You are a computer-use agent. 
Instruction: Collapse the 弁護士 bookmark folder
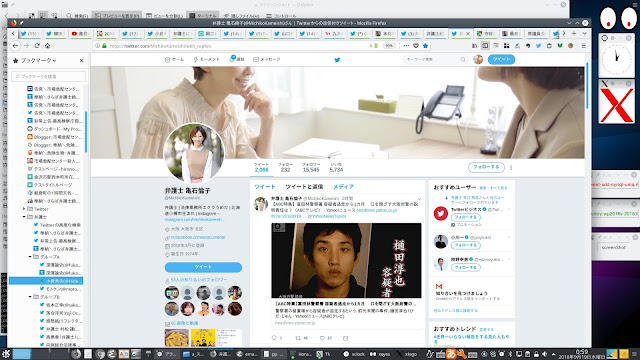(24, 217)
